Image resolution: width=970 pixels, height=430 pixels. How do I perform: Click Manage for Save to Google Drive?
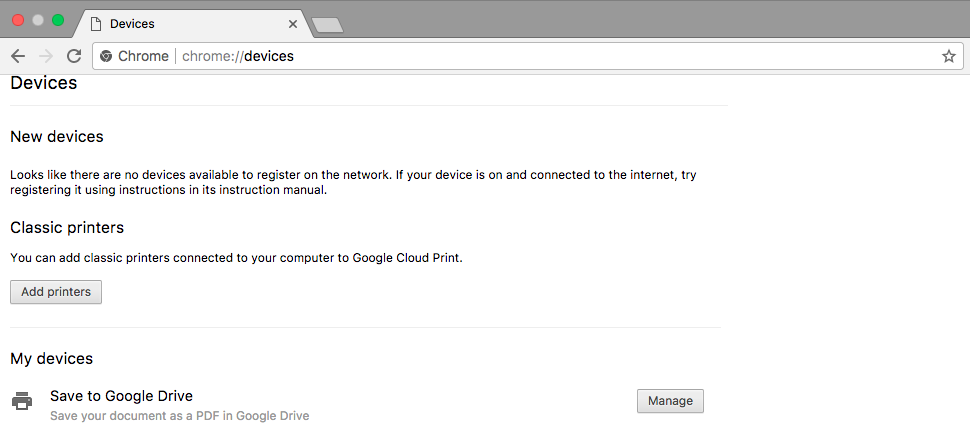[670, 401]
